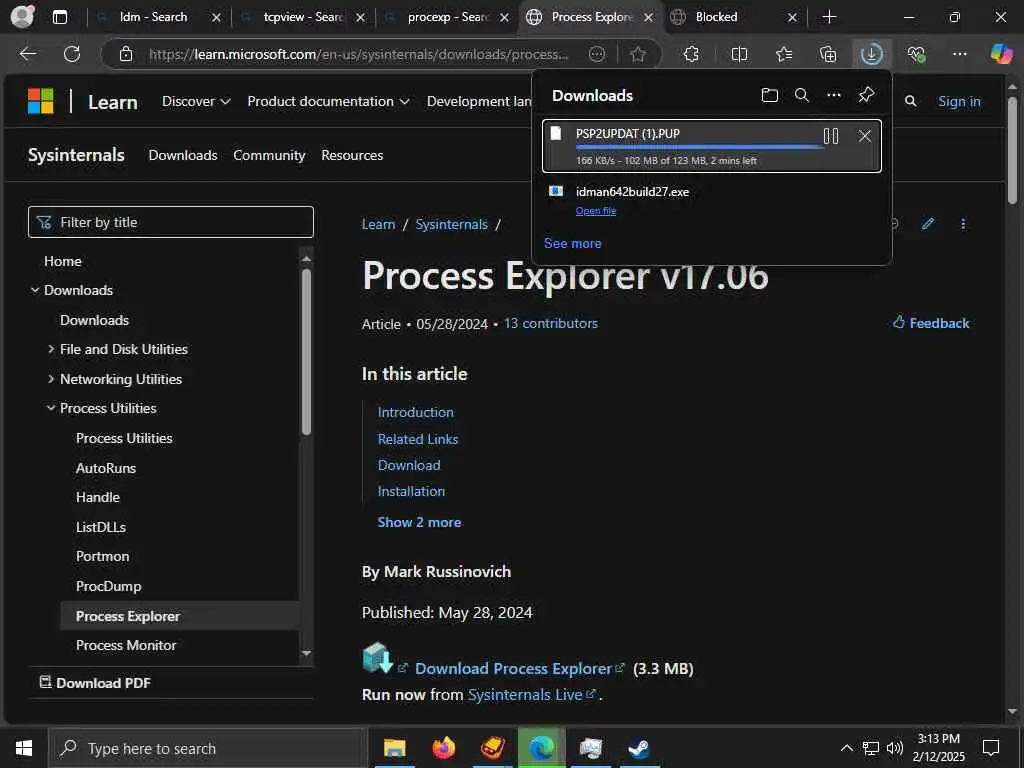The image size is (1024, 768).
Task: Open Firefox from the taskbar
Action: (443, 748)
